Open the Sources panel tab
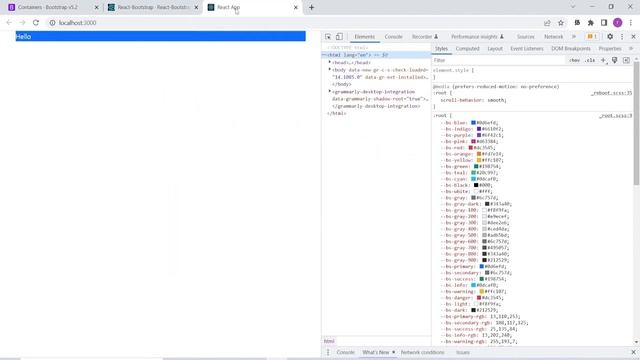 (526, 37)
